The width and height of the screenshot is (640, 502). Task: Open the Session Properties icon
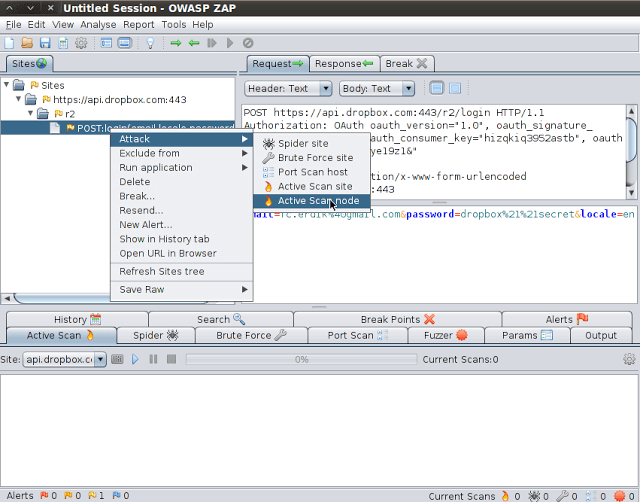pos(63,43)
